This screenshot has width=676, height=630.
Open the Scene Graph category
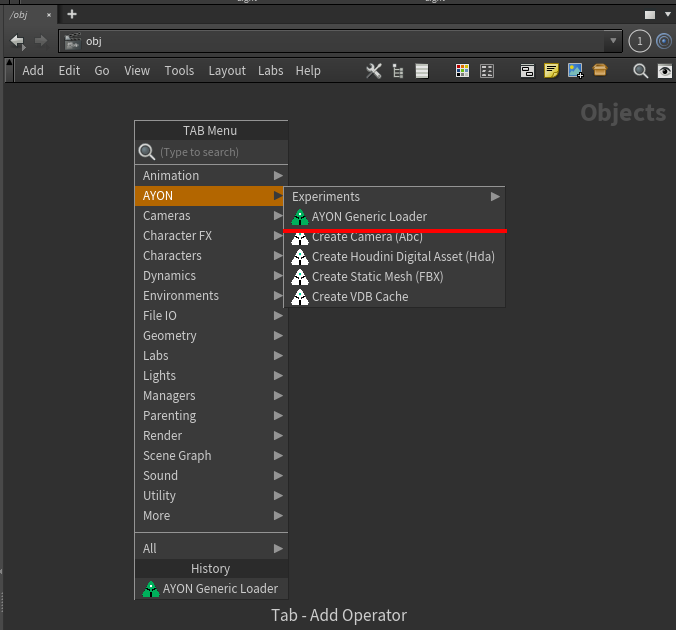click(x=211, y=455)
